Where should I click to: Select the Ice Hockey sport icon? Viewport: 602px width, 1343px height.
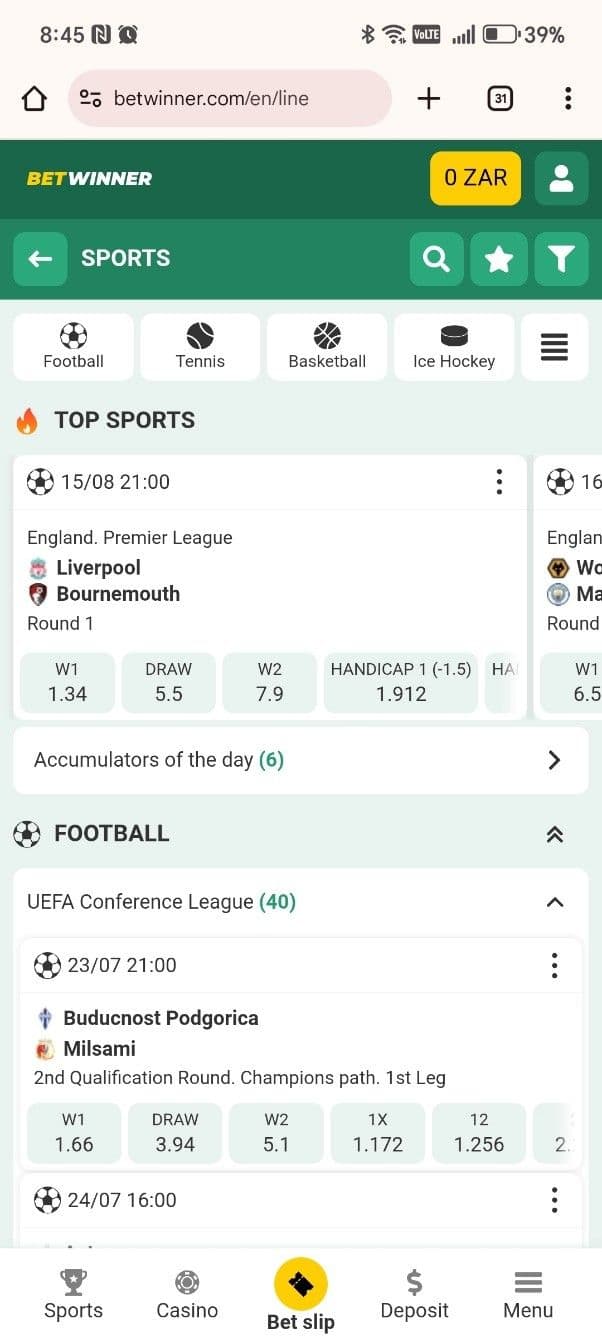[x=454, y=347]
